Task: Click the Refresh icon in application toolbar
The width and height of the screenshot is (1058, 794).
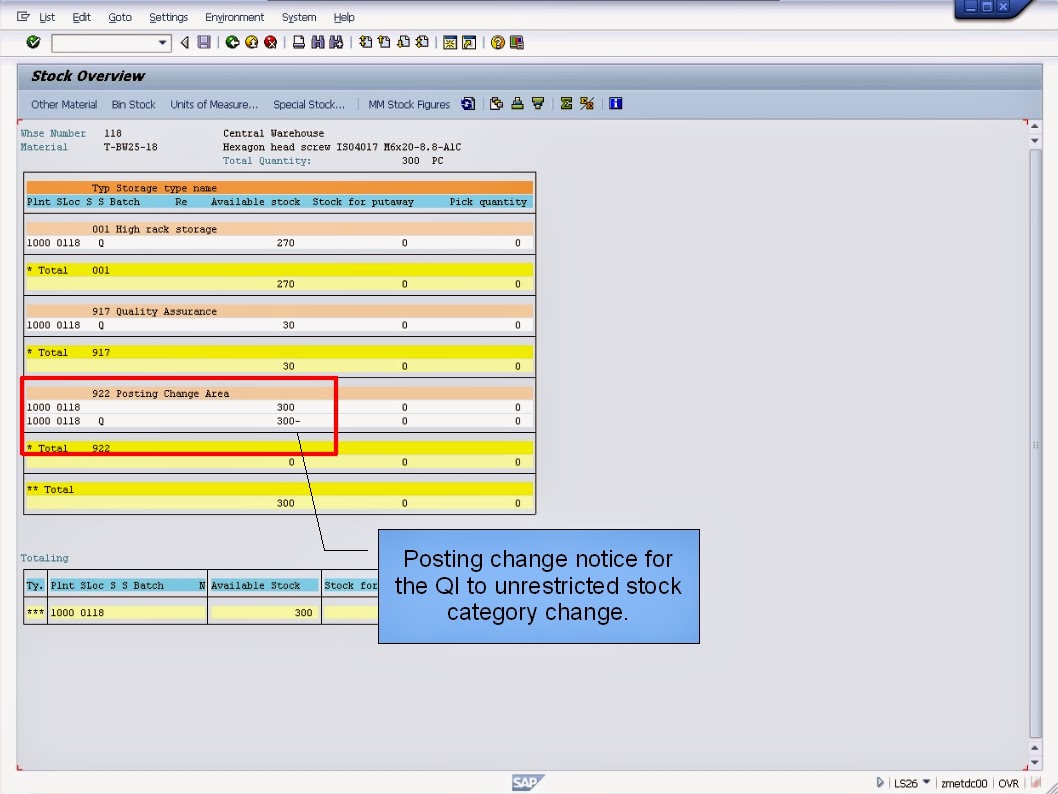Action: pyautogui.click(x=468, y=103)
